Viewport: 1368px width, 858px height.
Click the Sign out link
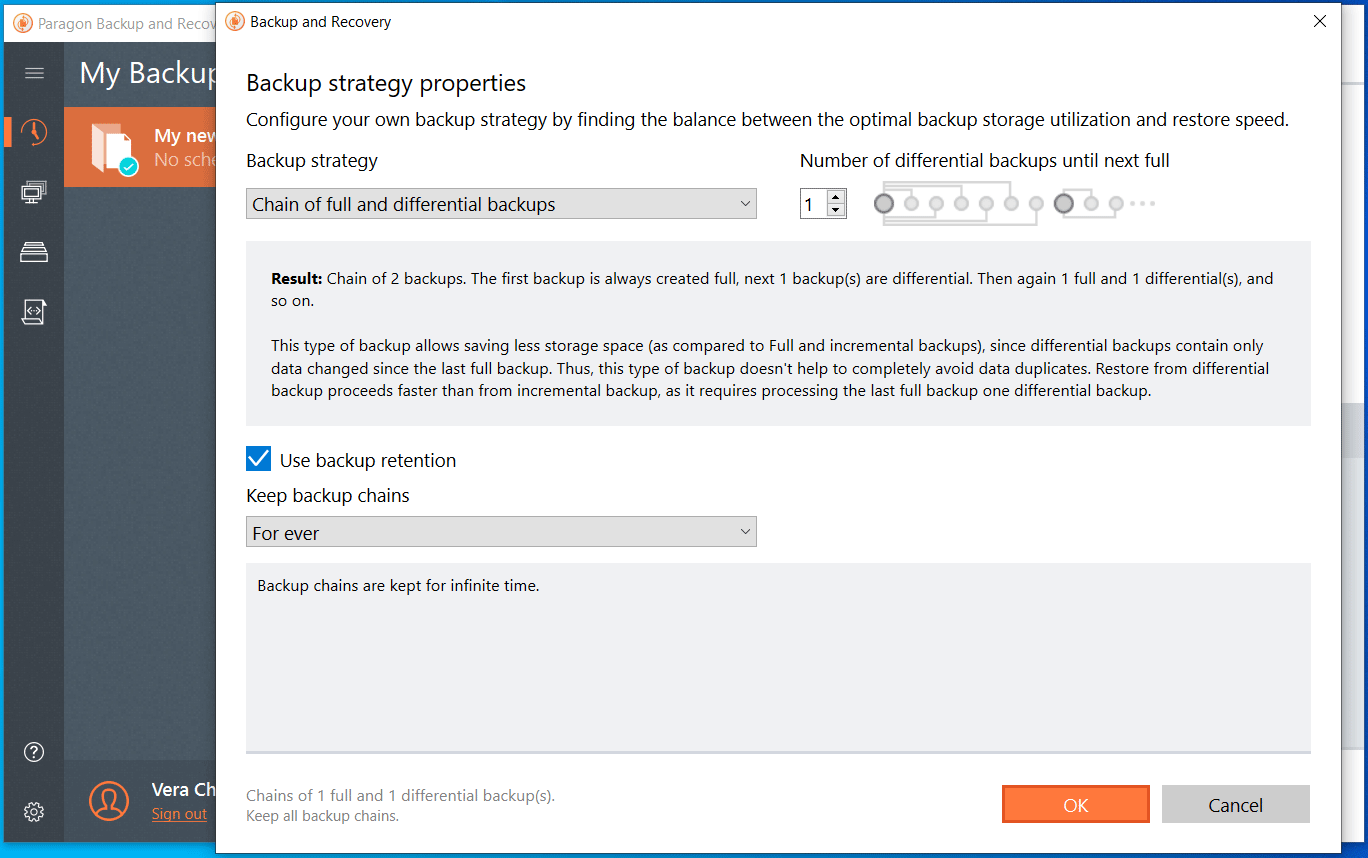pos(178,813)
